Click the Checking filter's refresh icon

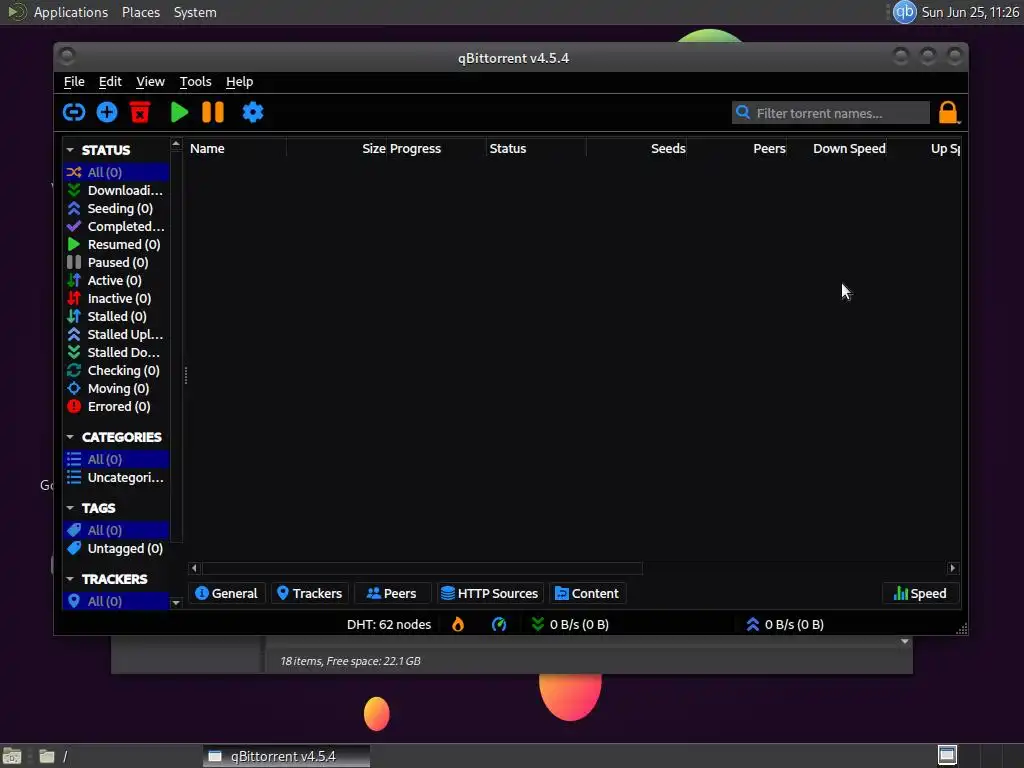click(74, 370)
